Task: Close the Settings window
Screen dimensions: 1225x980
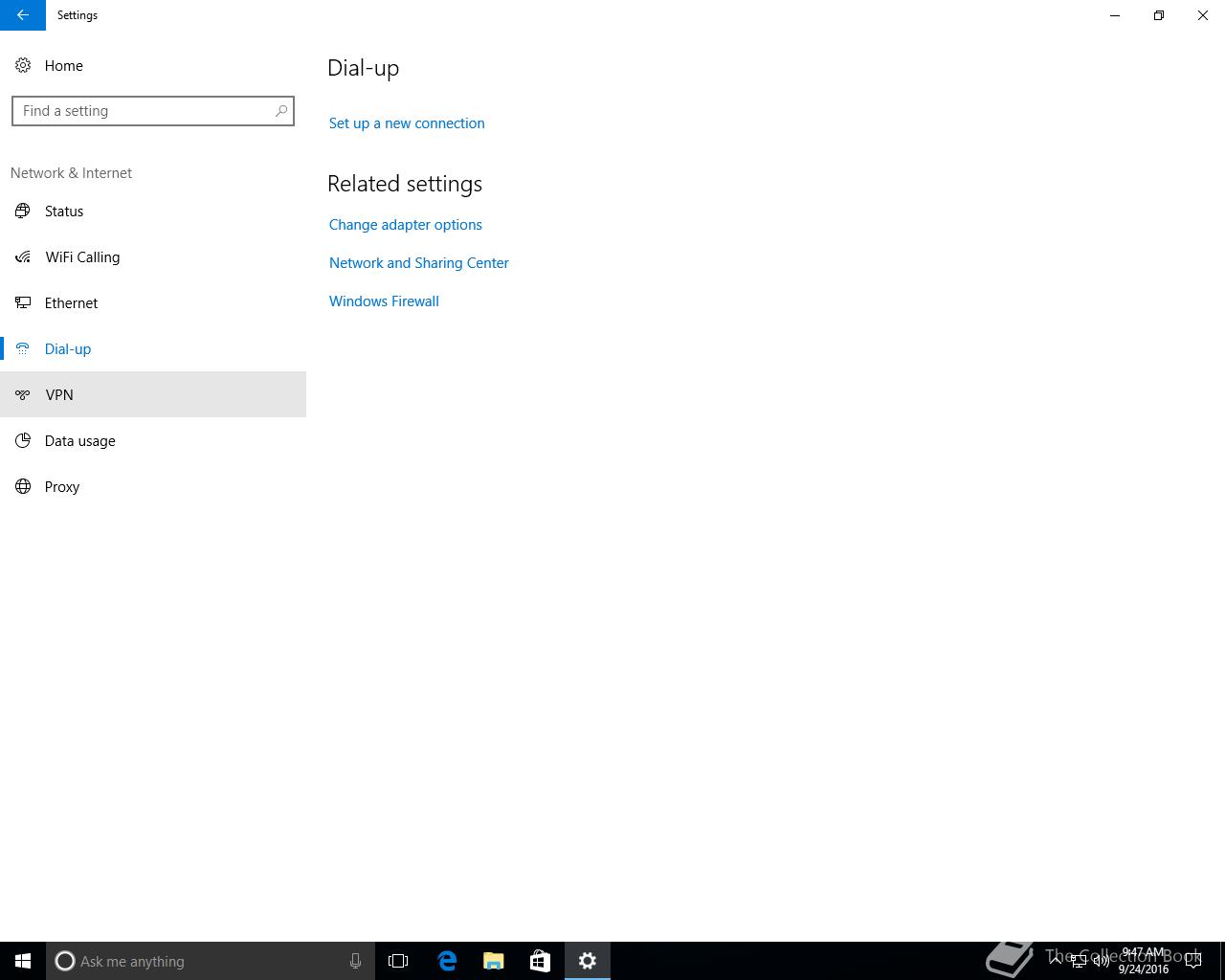Action: 1203,15
